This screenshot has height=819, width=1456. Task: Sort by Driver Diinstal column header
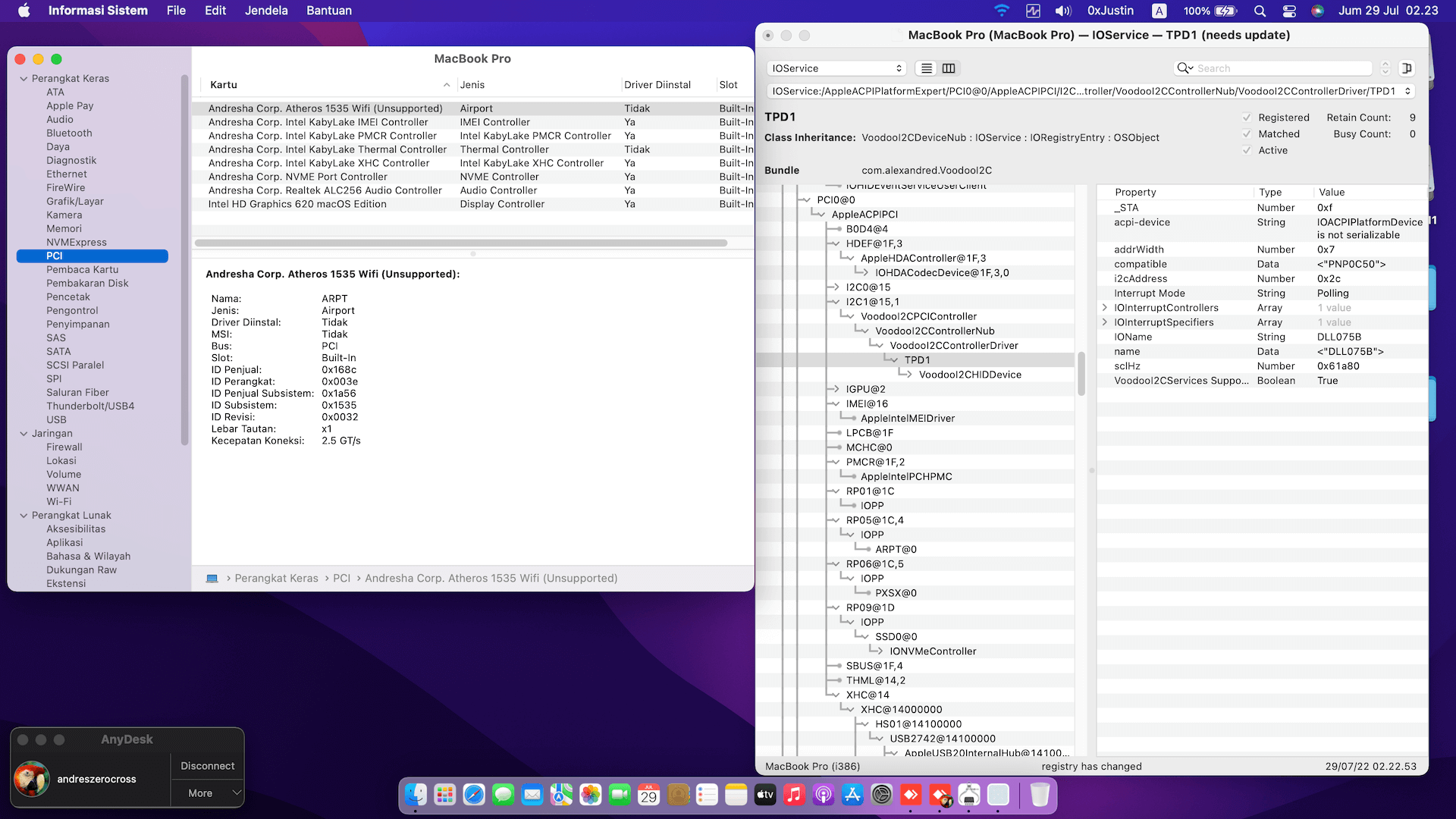pyautogui.click(x=667, y=85)
